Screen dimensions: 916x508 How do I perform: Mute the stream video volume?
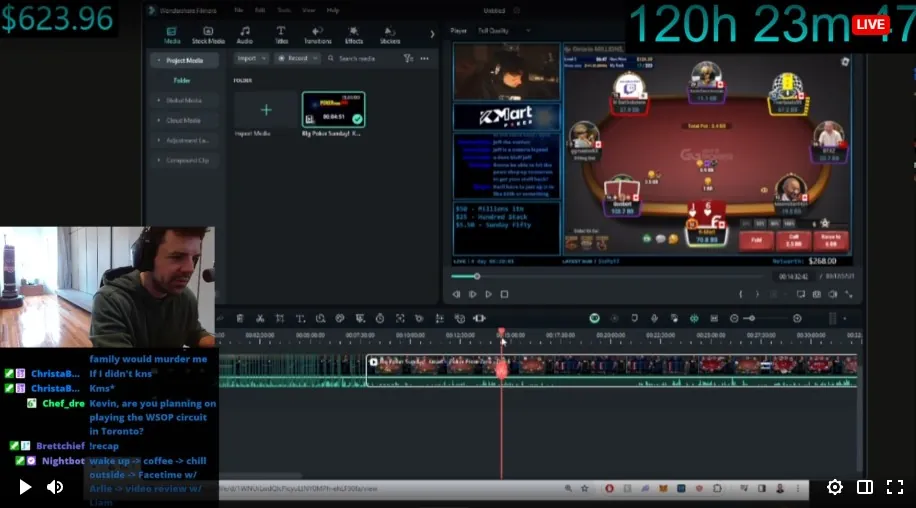[55, 487]
